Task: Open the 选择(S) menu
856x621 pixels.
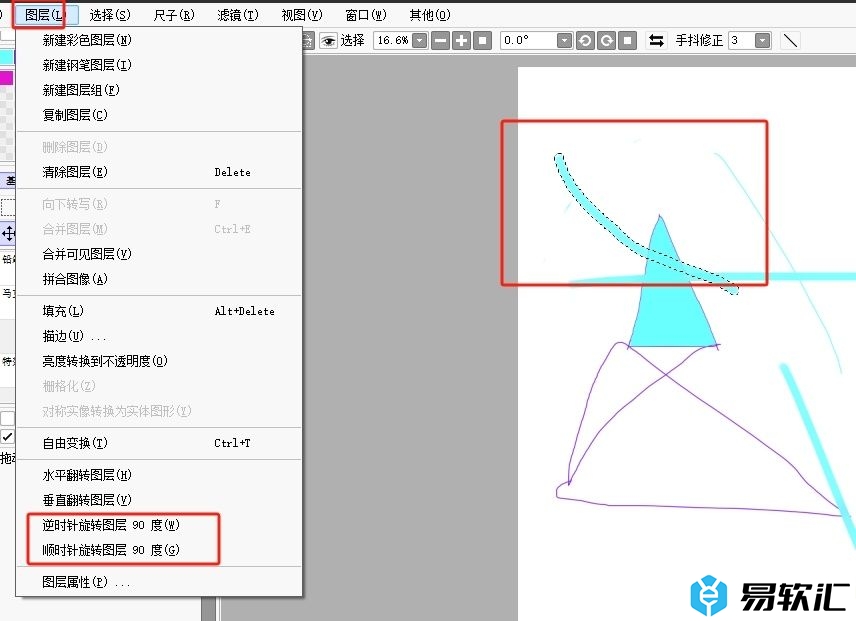Action: tap(110, 15)
